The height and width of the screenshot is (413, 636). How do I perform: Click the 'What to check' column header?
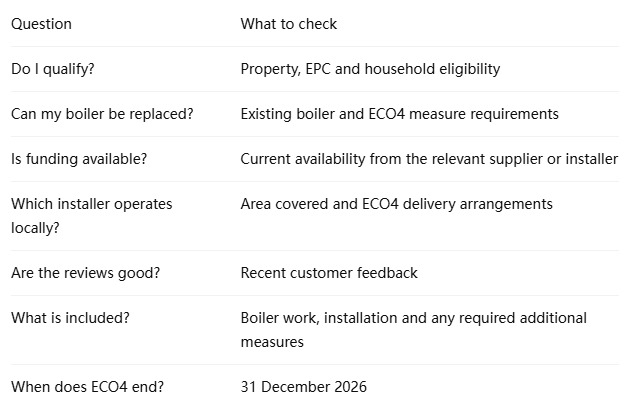(x=288, y=24)
